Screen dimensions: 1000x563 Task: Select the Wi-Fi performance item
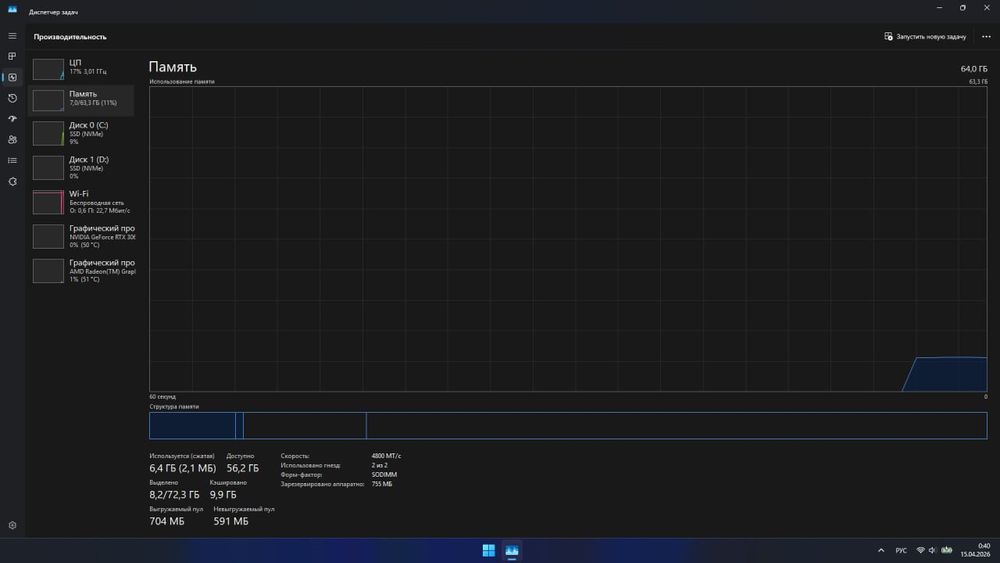[x=82, y=202]
